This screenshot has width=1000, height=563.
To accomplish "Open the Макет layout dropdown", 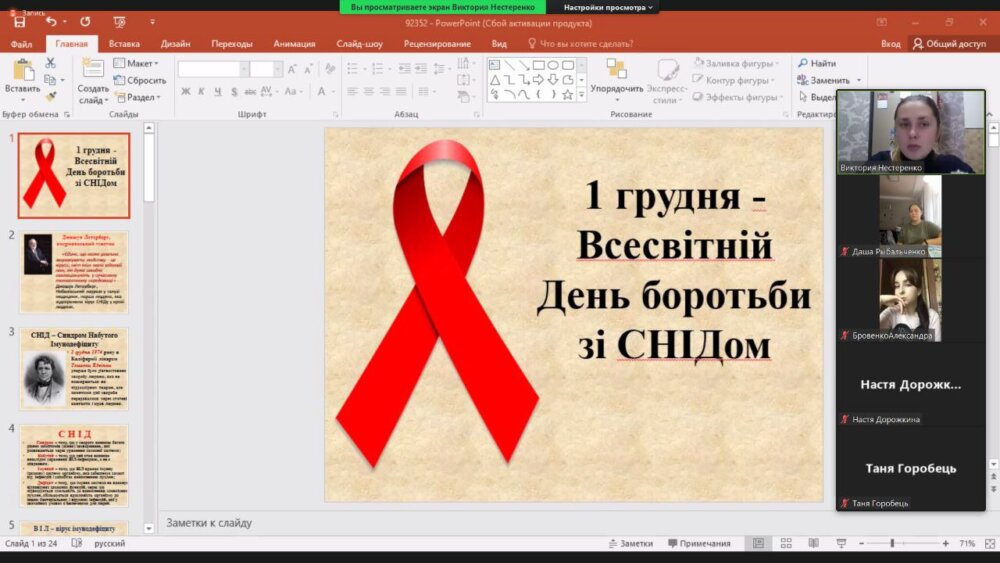I will tap(136, 63).
